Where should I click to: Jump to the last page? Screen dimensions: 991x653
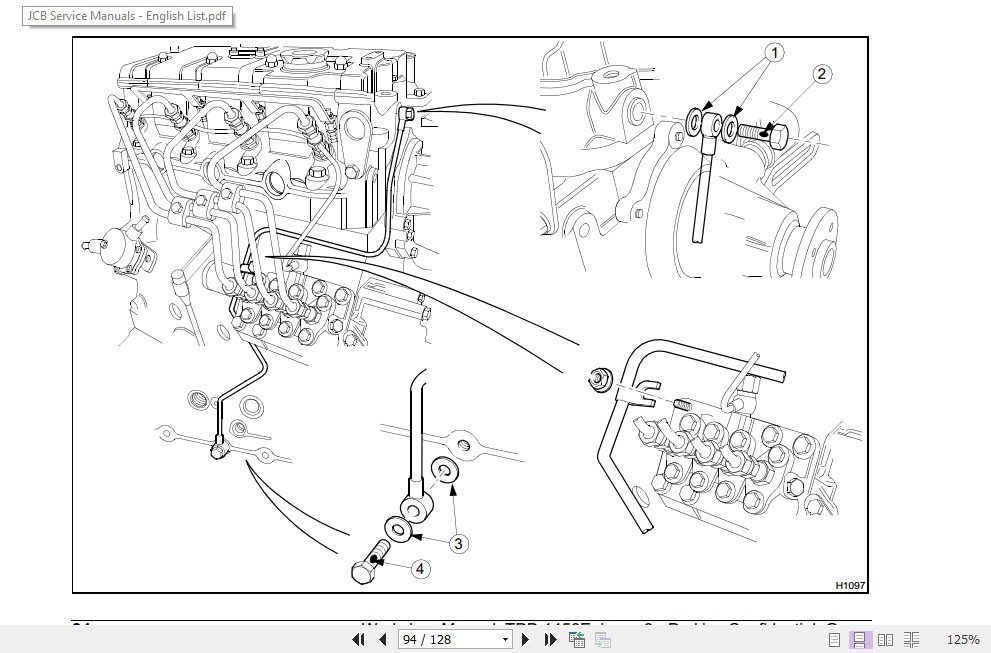(548, 639)
